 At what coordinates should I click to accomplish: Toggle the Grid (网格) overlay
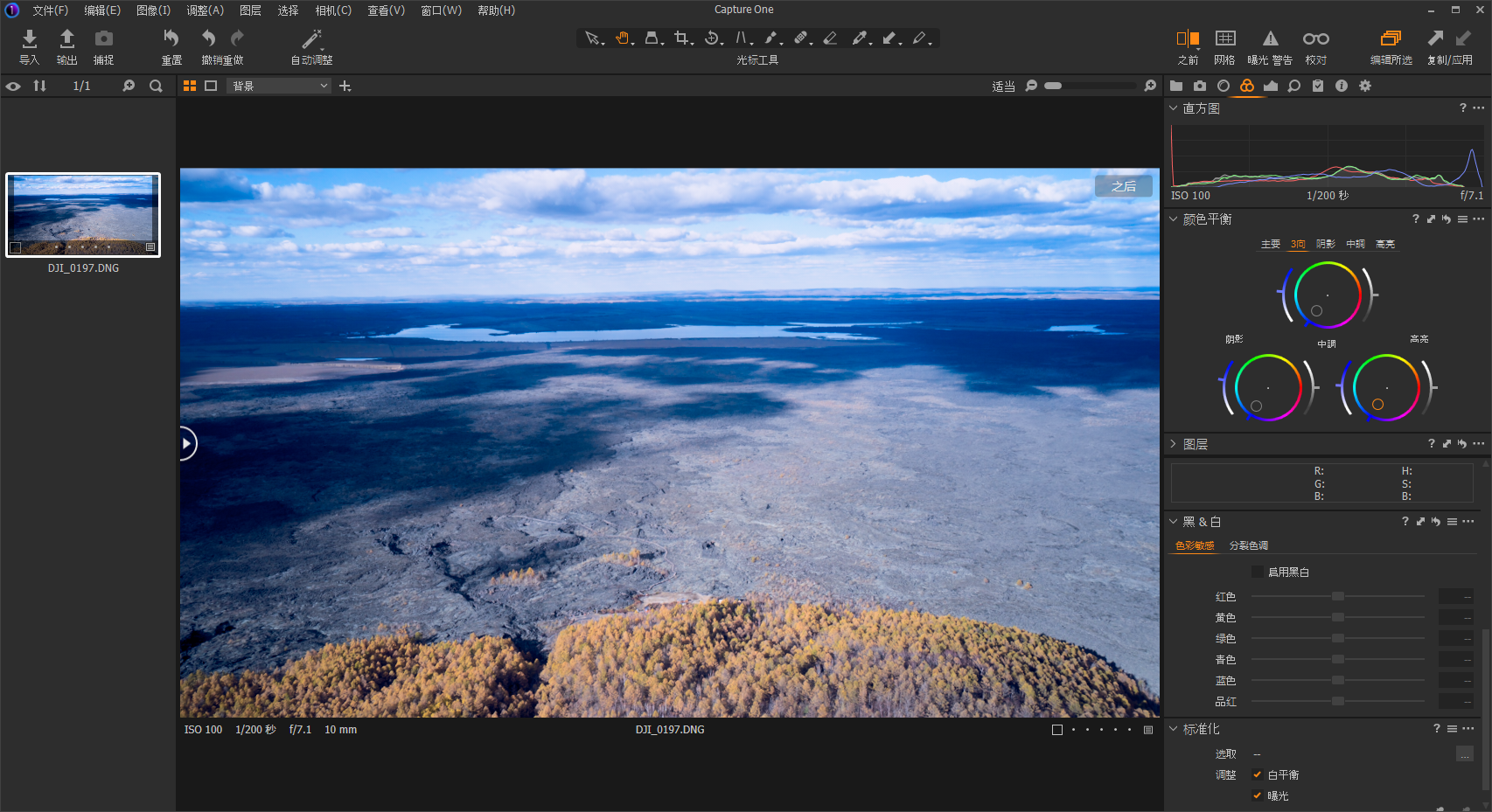click(1225, 38)
